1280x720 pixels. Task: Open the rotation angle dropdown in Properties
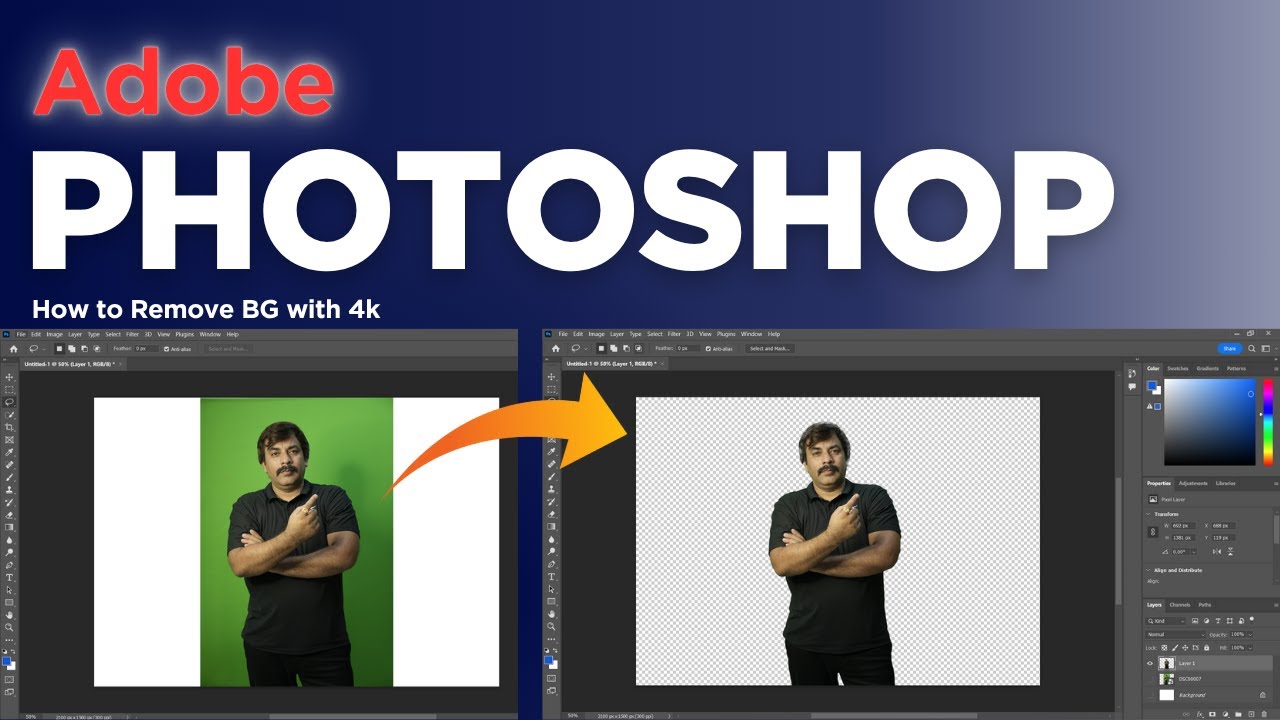[1194, 552]
